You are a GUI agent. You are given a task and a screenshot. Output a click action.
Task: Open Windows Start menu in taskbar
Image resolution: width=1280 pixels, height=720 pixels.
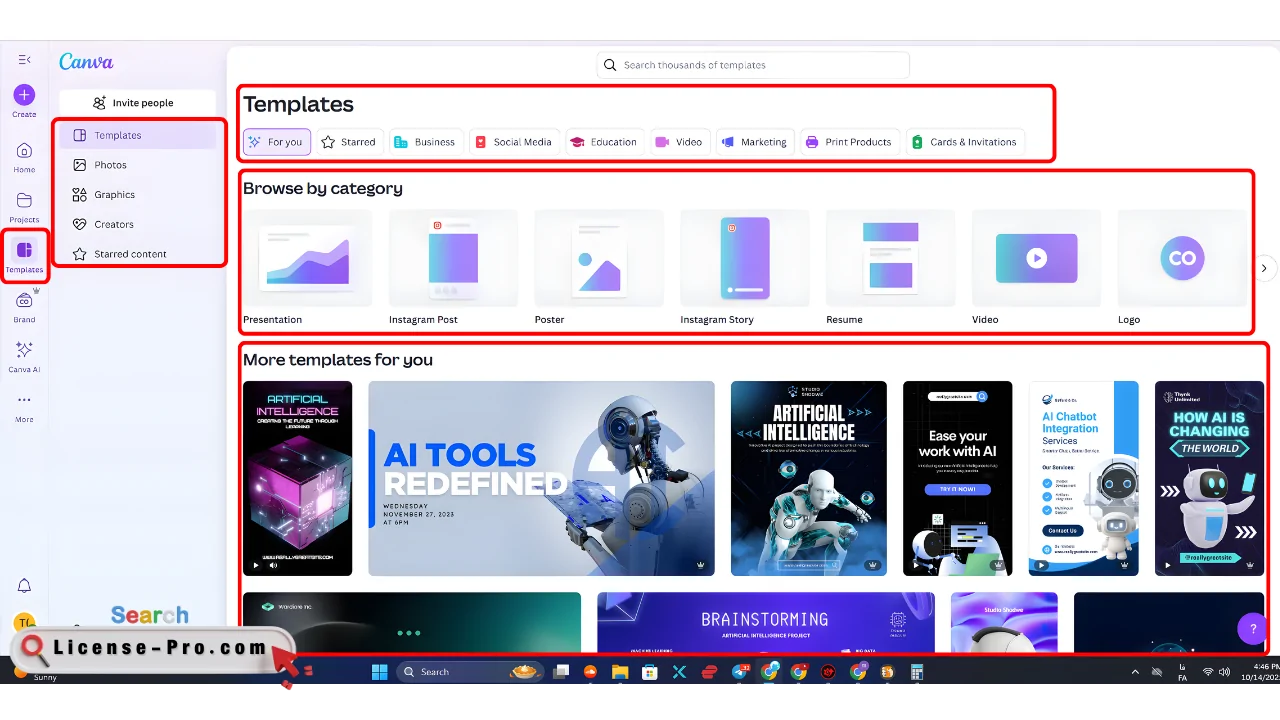[x=380, y=672]
